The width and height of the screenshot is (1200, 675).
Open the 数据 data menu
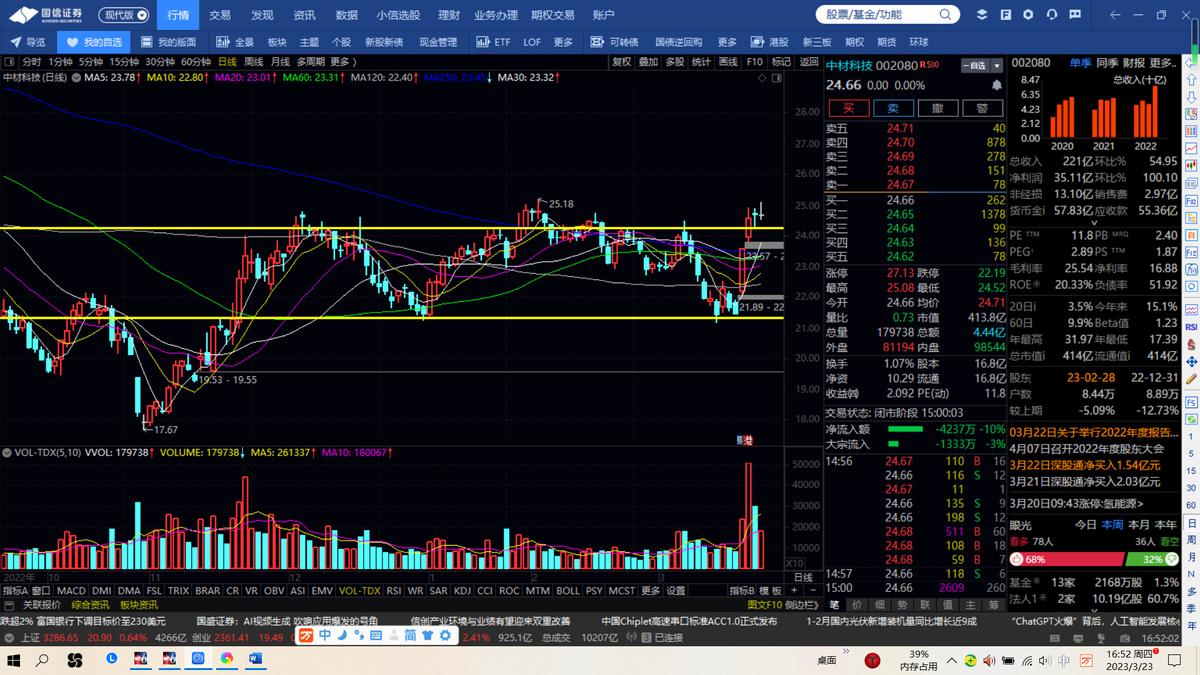tap(347, 15)
